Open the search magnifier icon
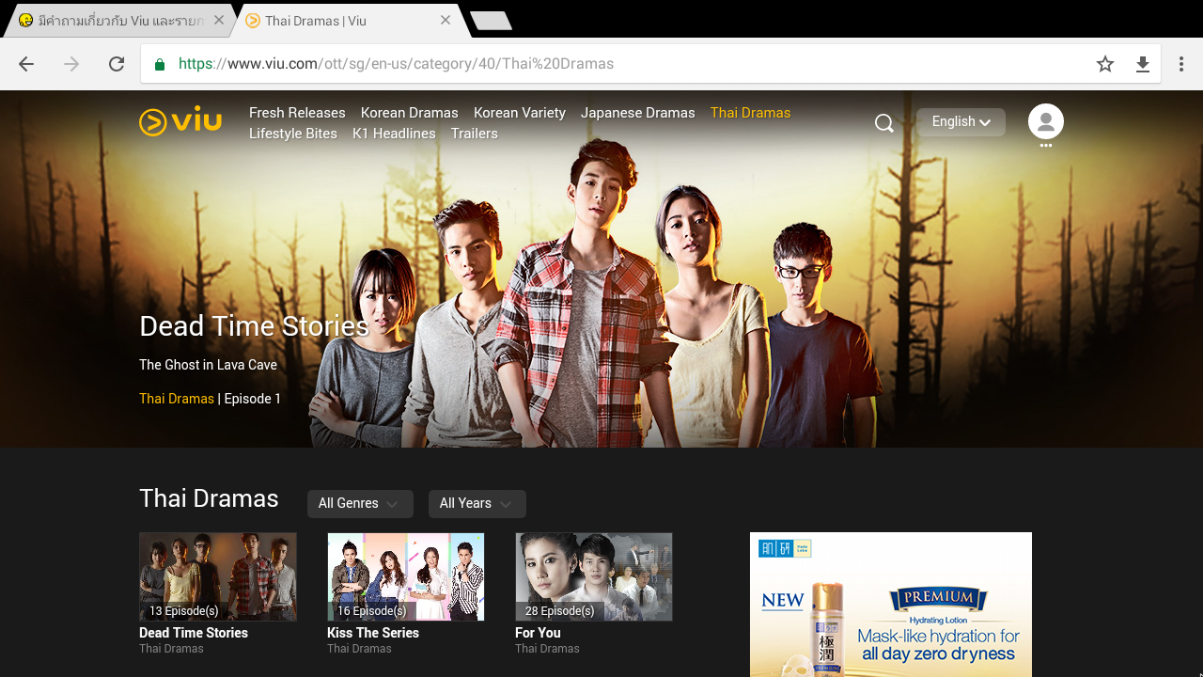1203x677 pixels. [884, 123]
